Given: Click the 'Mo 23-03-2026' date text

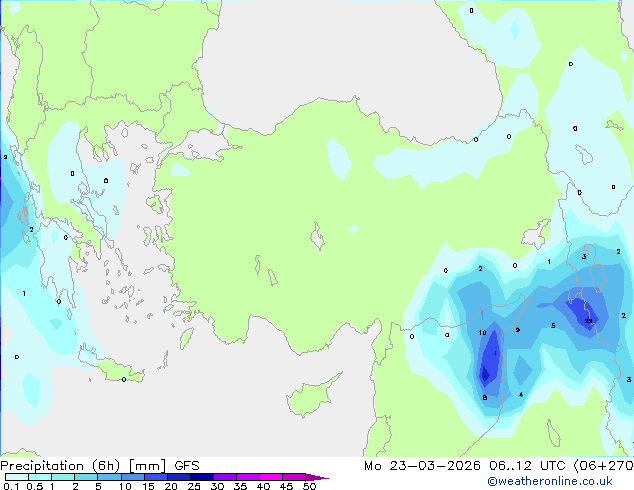Looking at the screenshot, I should tap(423, 466).
